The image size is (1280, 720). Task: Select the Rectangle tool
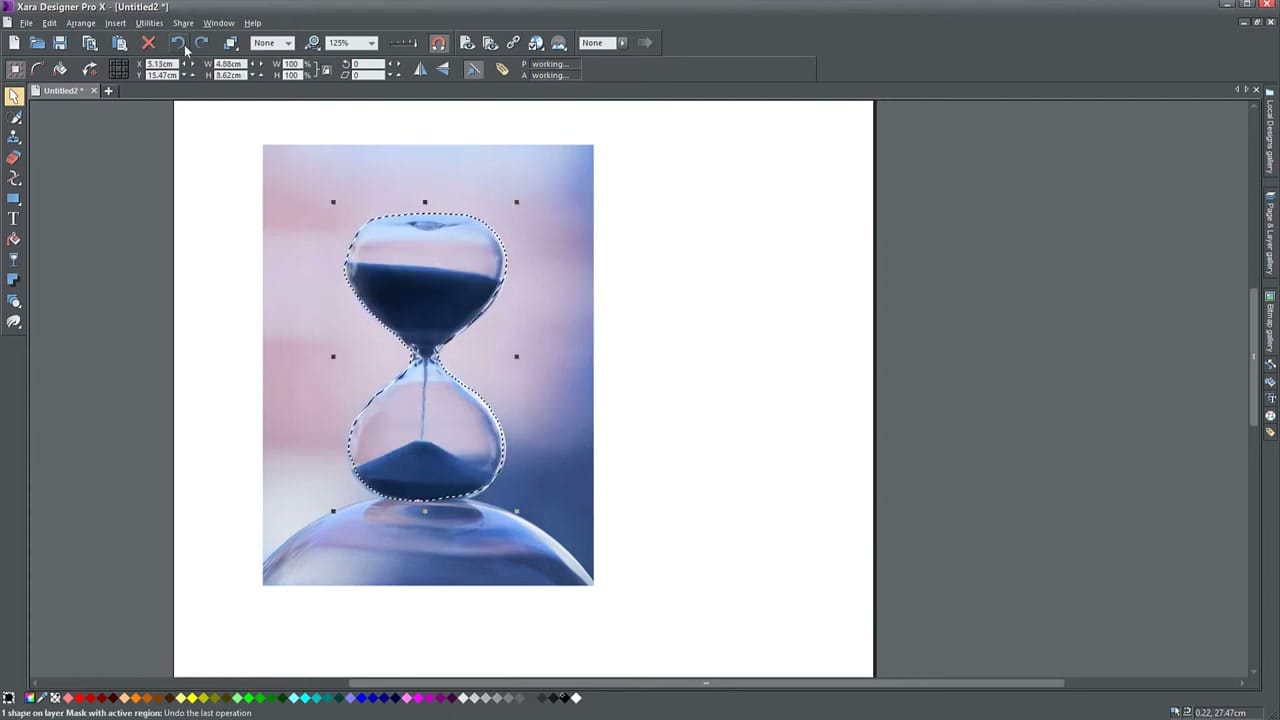click(14, 198)
